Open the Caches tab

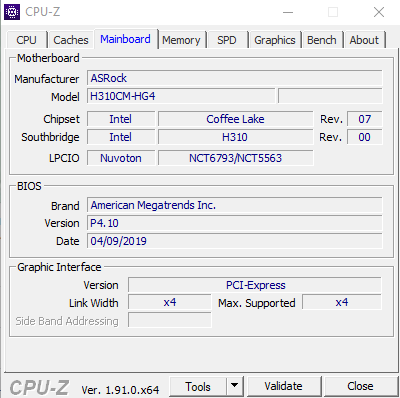point(71,40)
